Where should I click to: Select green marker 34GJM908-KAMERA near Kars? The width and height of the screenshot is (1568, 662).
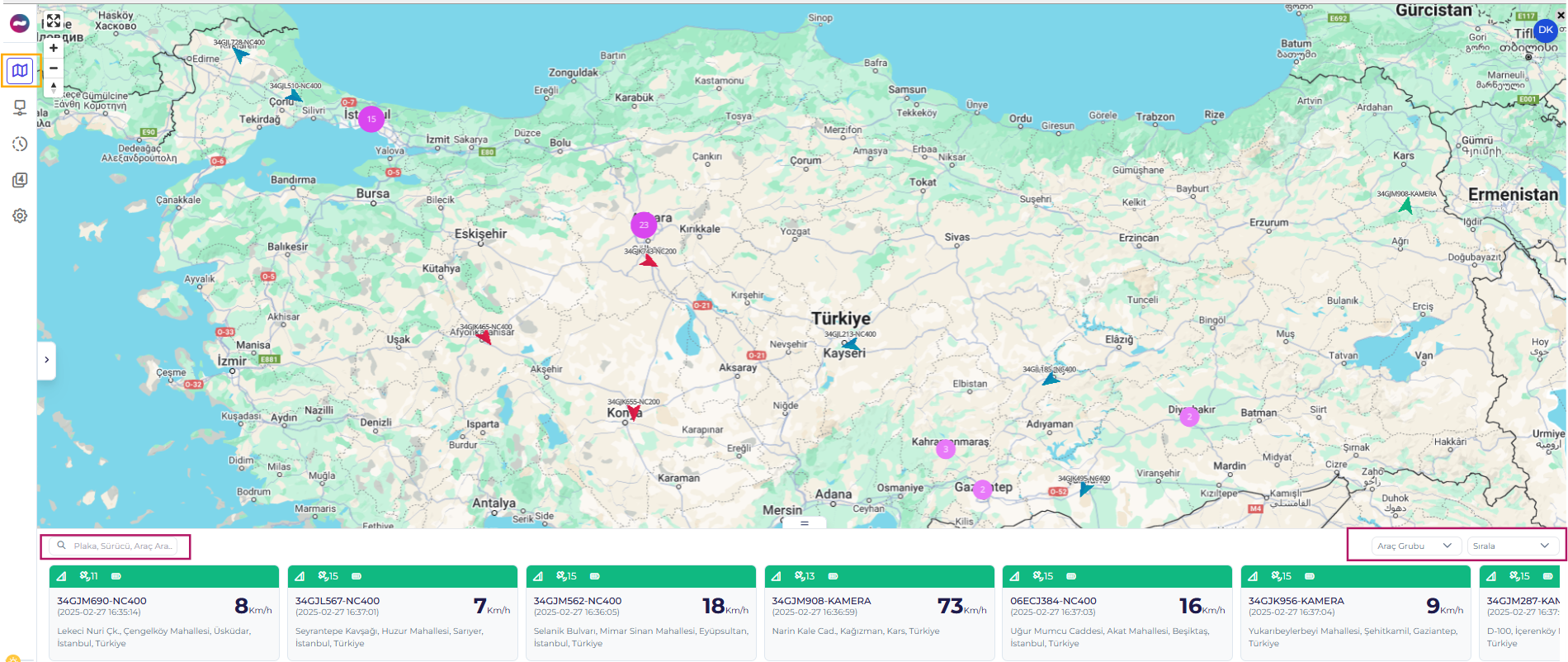click(1405, 206)
